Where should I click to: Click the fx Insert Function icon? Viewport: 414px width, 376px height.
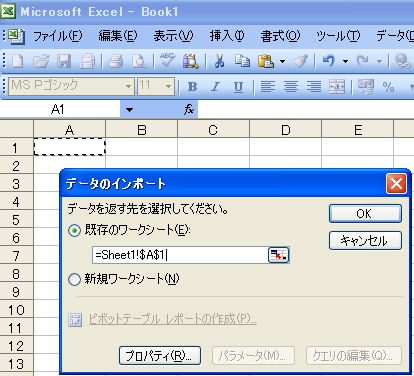[x=189, y=109]
